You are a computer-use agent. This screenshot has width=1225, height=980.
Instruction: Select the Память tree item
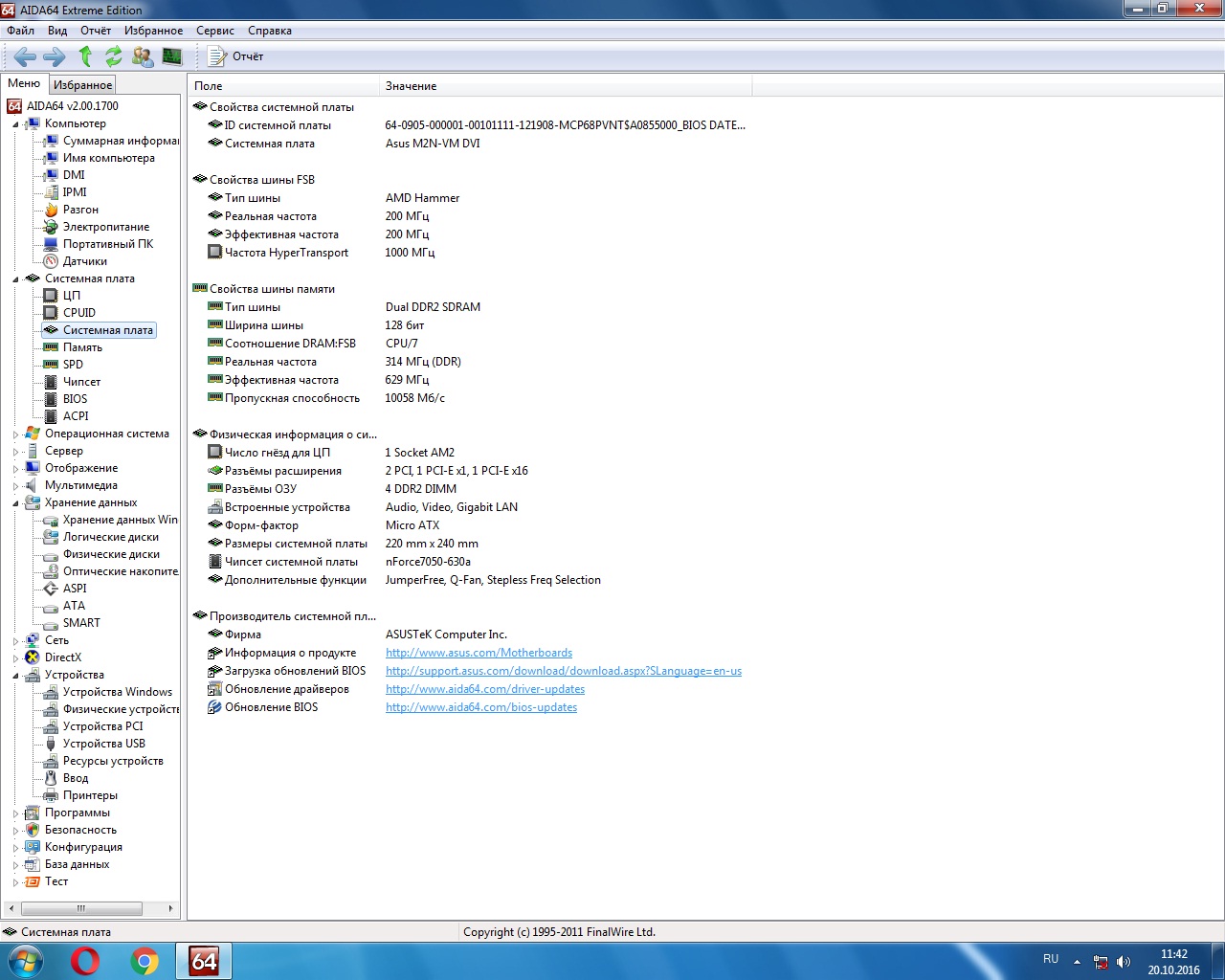coord(82,347)
